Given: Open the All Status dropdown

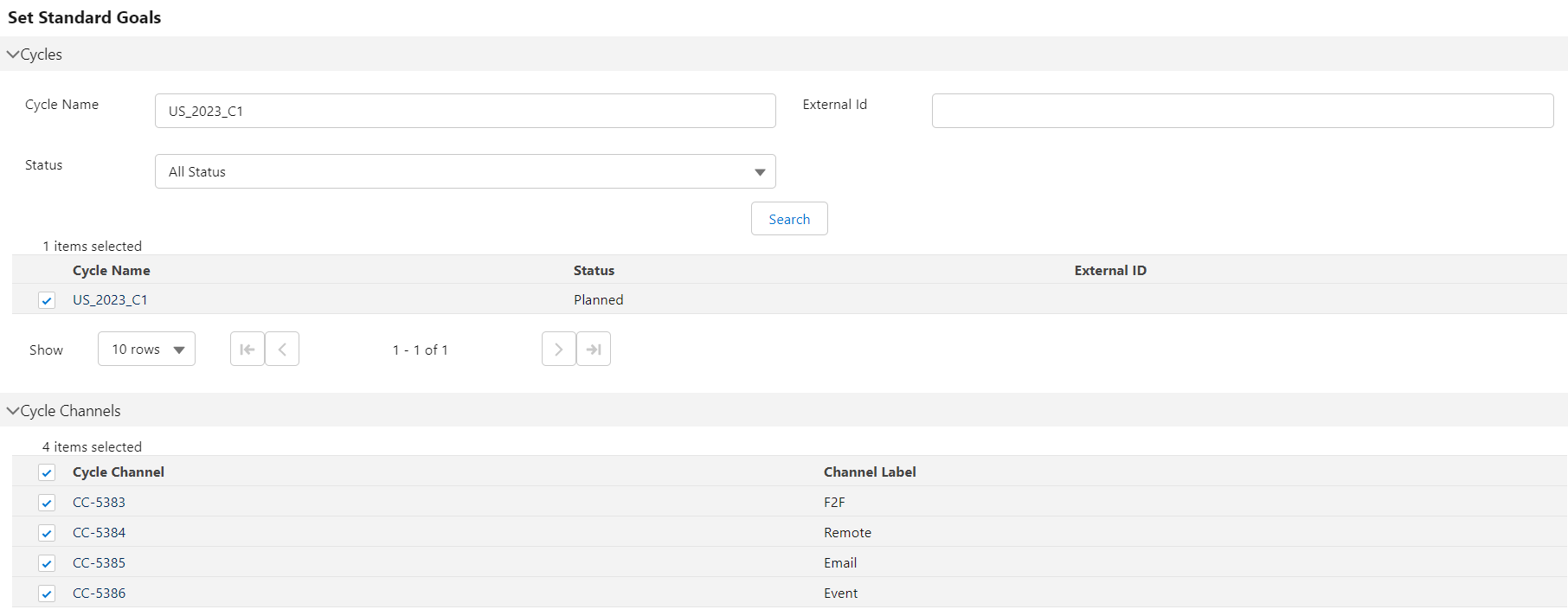Looking at the screenshot, I should coord(465,171).
